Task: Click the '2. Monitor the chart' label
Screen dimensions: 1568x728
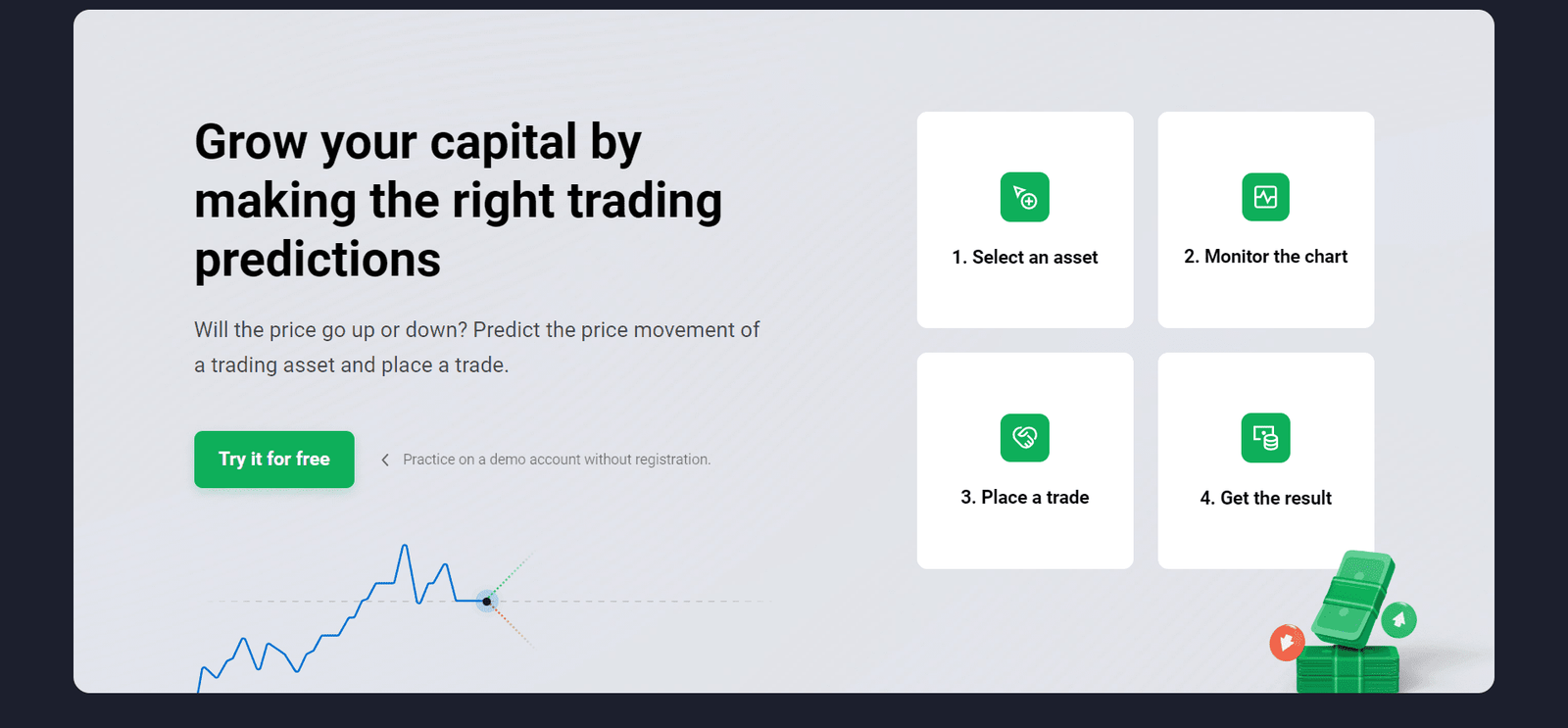Action: pyautogui.click(x=1265, y=257)
